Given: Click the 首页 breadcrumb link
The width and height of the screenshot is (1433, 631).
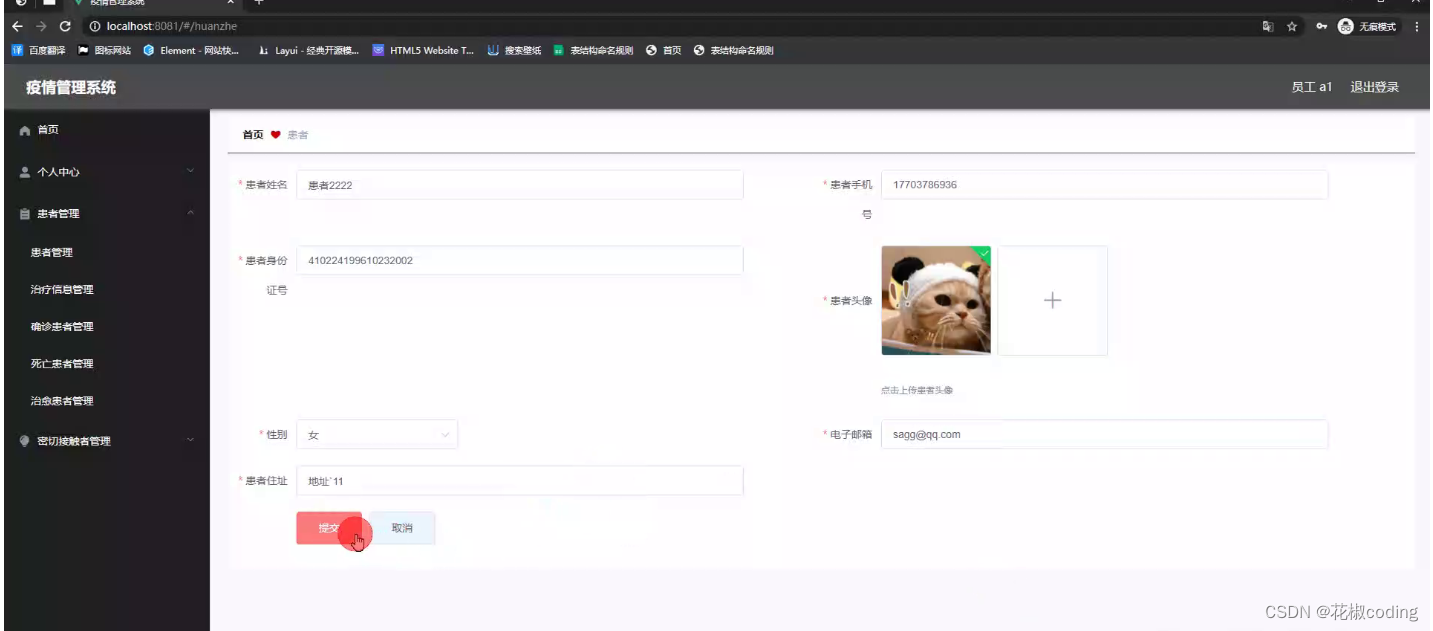Looking at the screenshot, I should (253, 134).
